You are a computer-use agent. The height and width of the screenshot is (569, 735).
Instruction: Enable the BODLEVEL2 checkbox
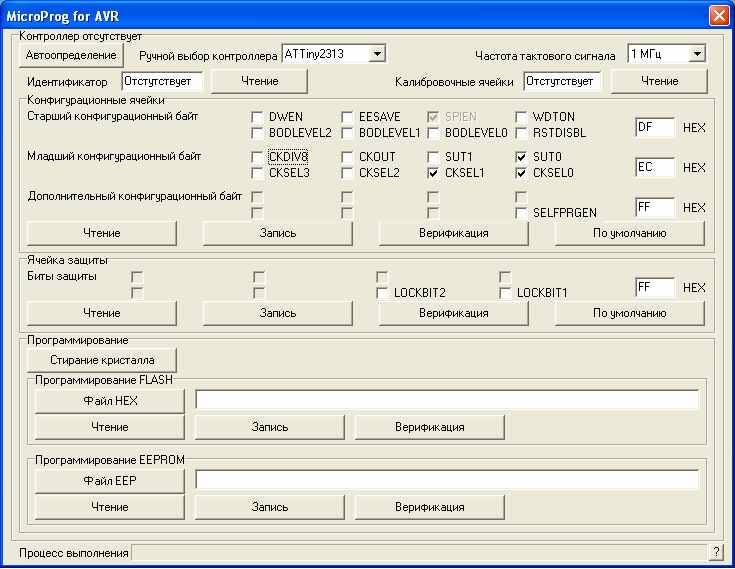click(x=257, y=133)
